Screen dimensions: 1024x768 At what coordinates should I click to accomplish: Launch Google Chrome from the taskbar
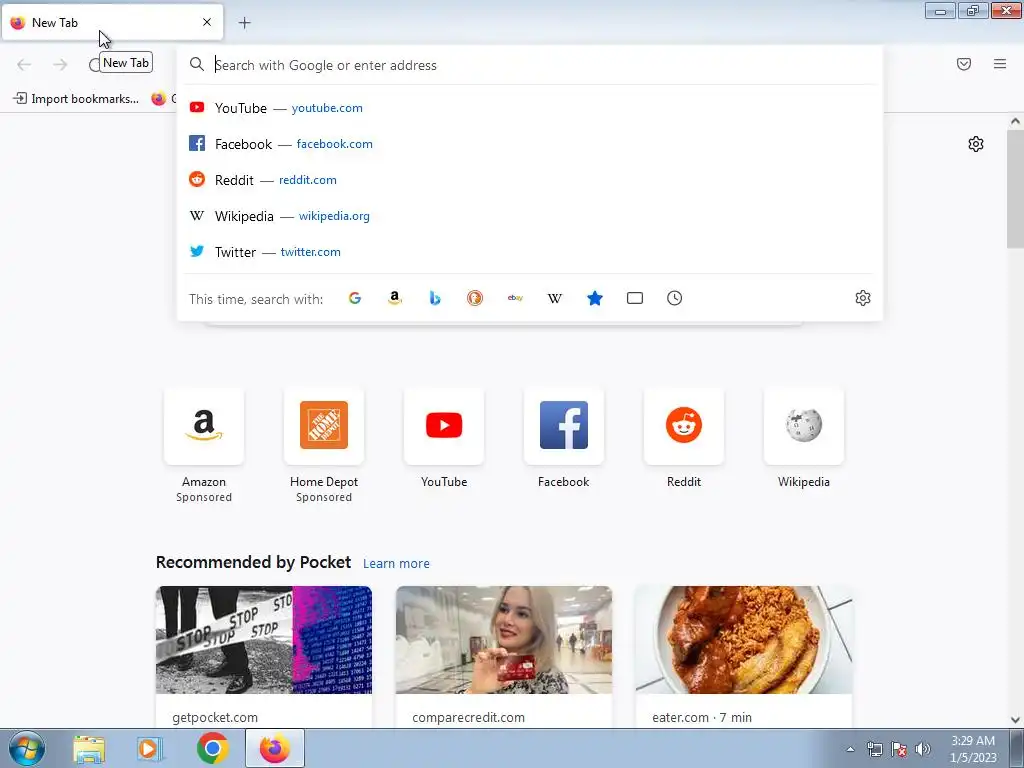coord(213,748)
